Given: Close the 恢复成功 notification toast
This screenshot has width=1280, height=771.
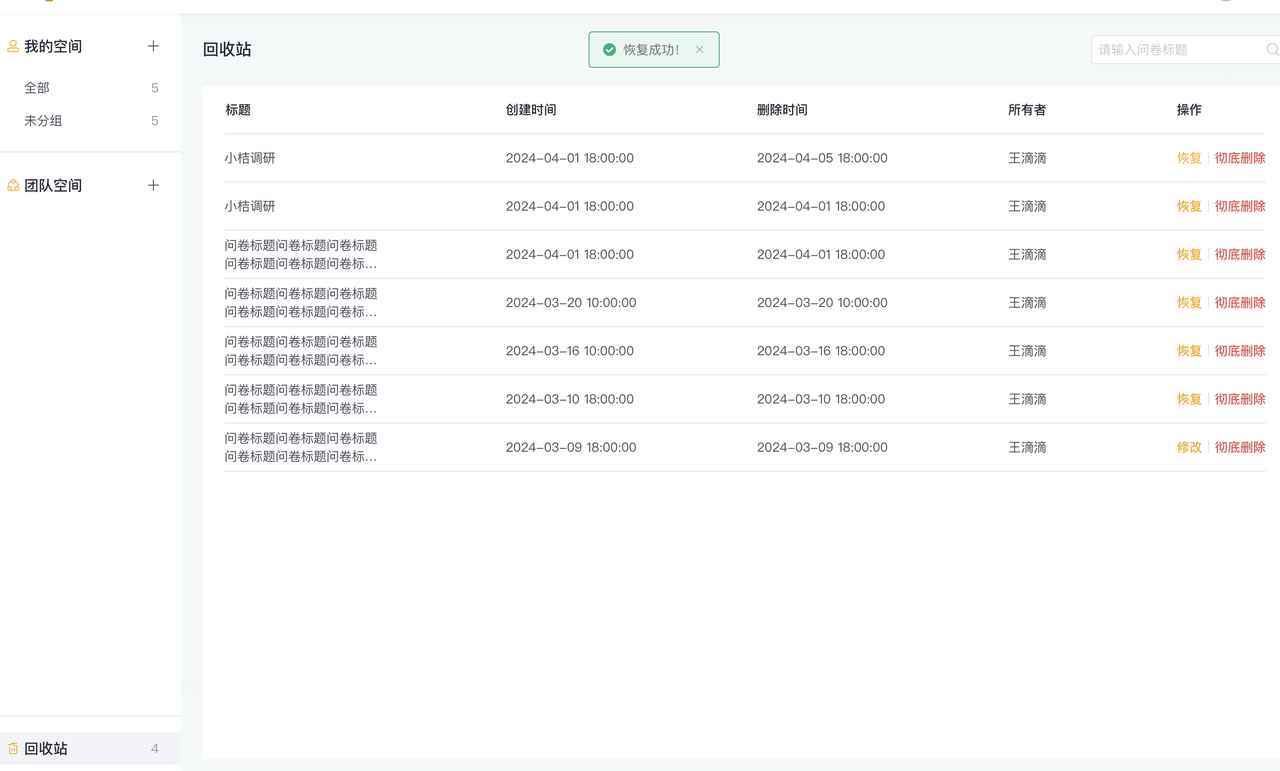Looking at the screenshot, I should 699,49.
